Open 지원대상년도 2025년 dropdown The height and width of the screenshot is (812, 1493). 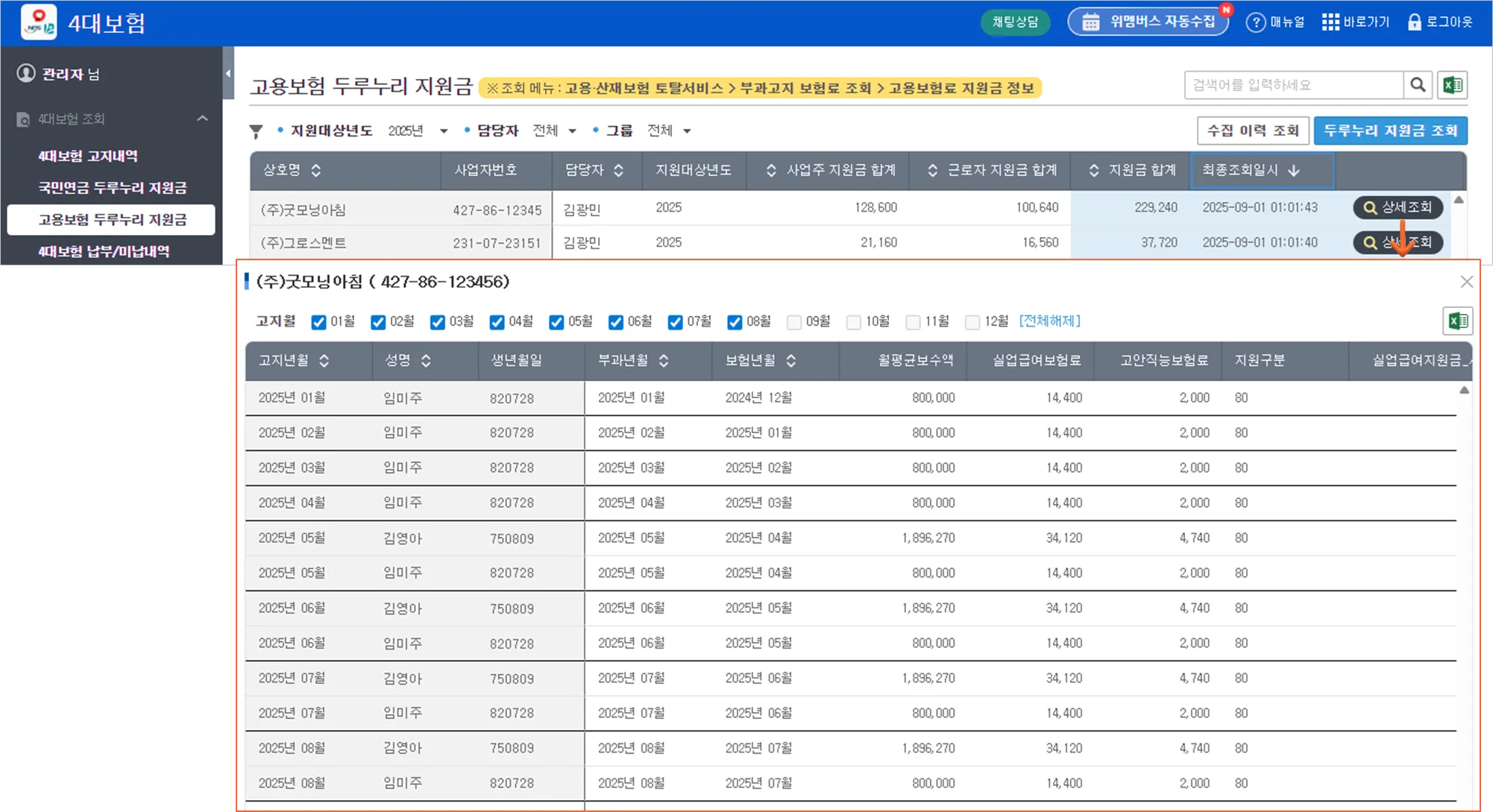(418, 131)
